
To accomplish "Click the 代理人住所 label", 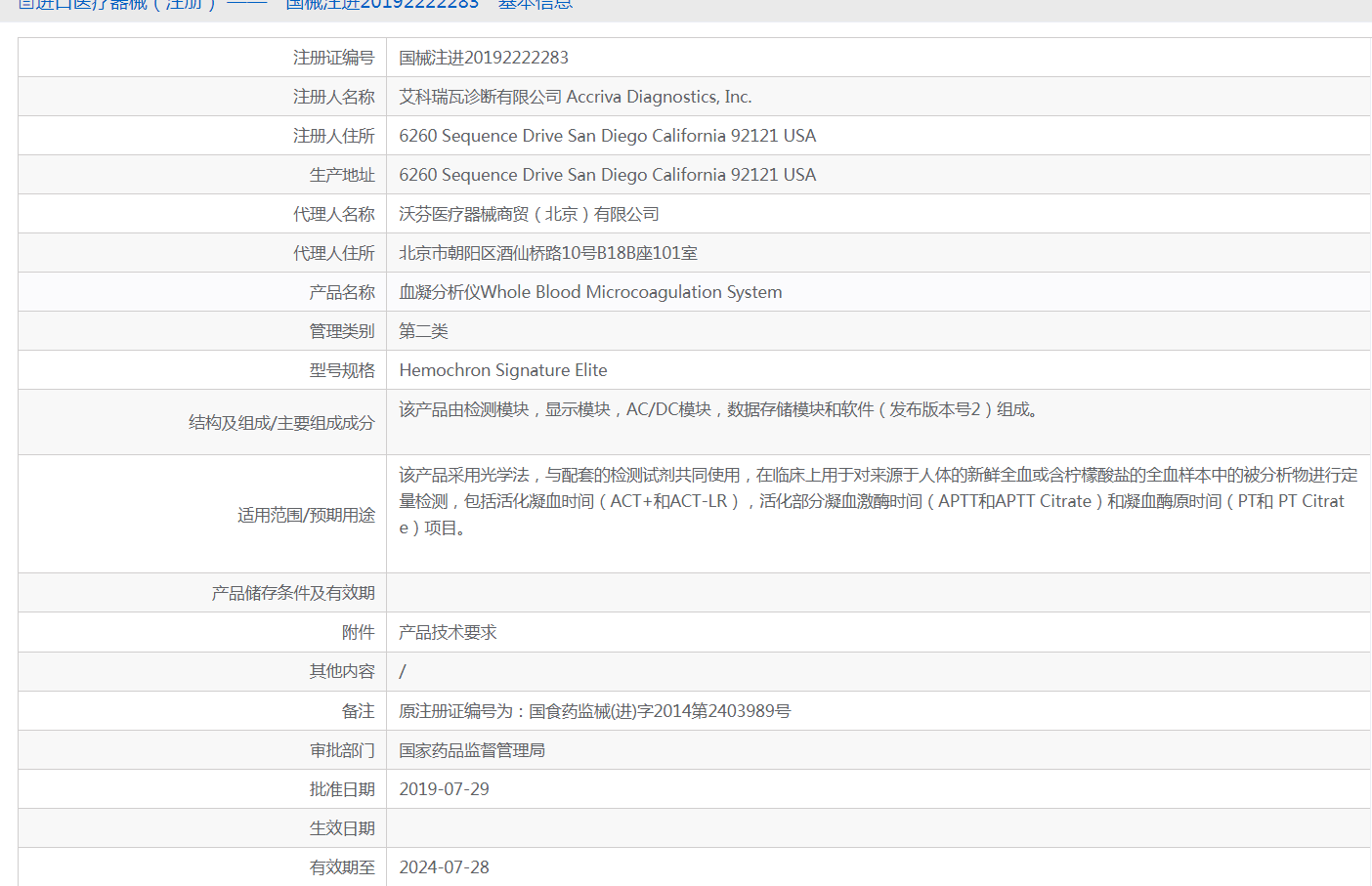I will 334,253.
